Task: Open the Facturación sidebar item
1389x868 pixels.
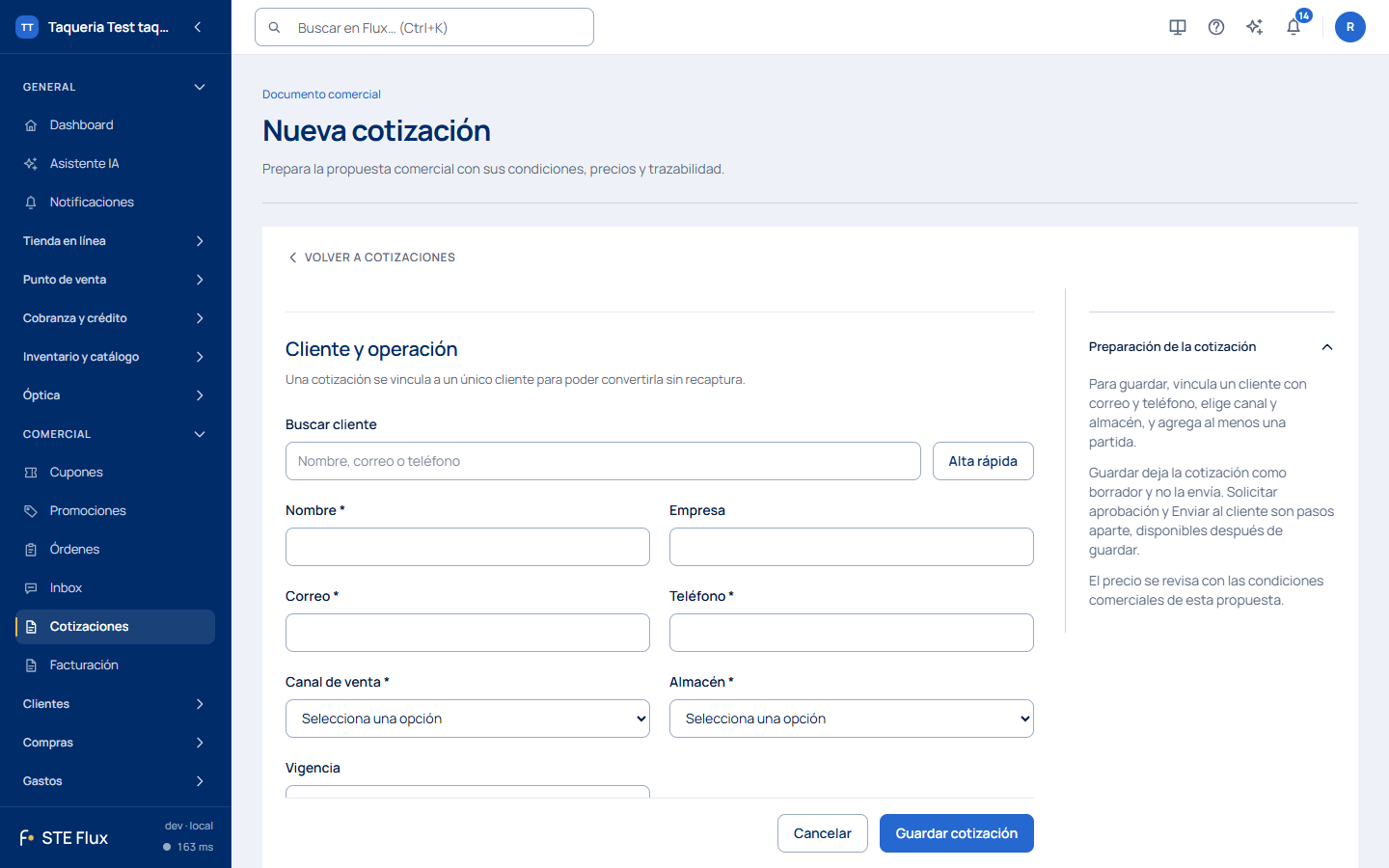Action: click(x=115, y=665)
